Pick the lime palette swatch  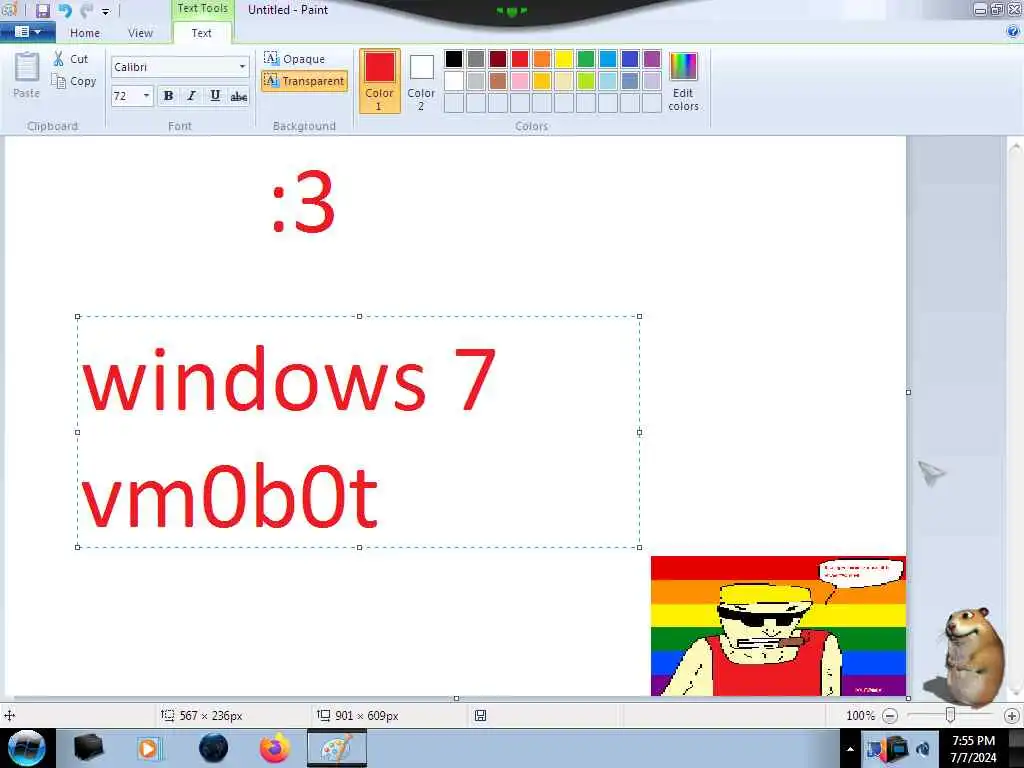586,81
